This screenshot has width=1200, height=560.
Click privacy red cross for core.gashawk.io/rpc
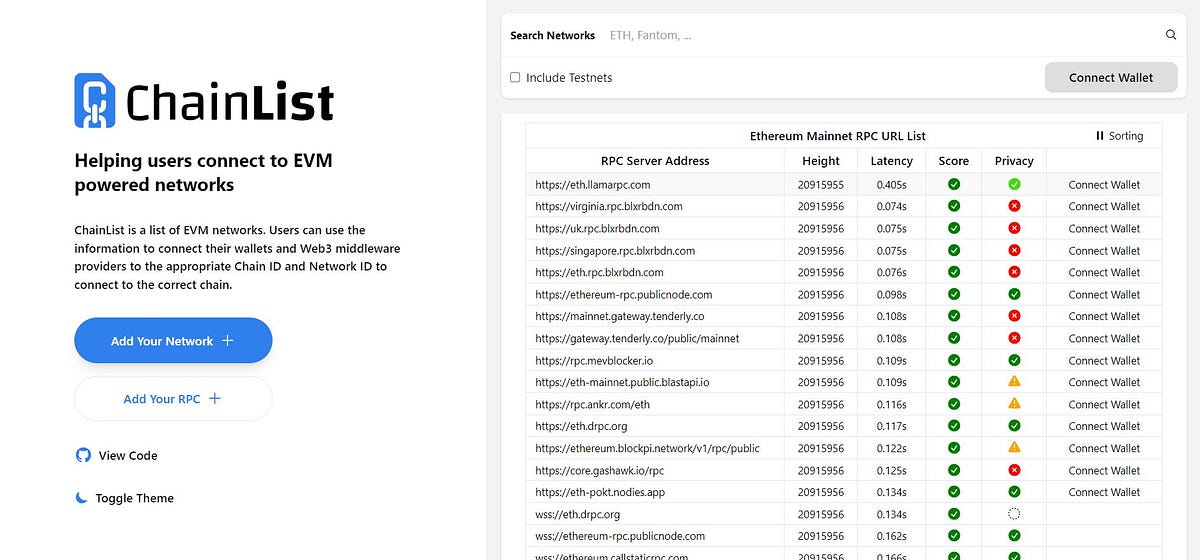coord(1014,470)
